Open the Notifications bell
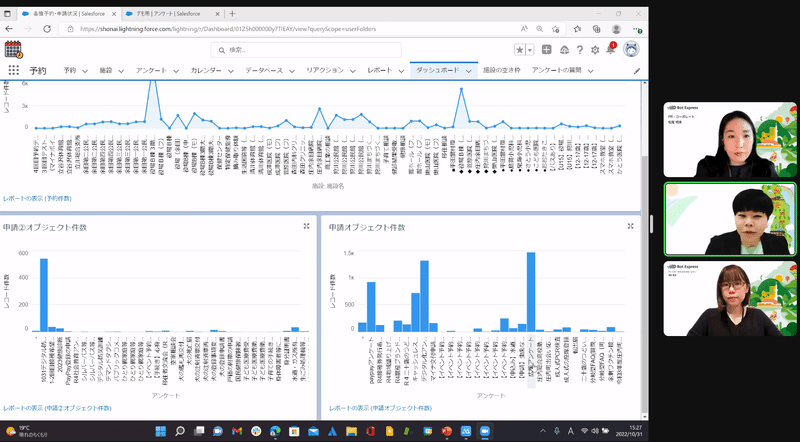 coord(611,49)
